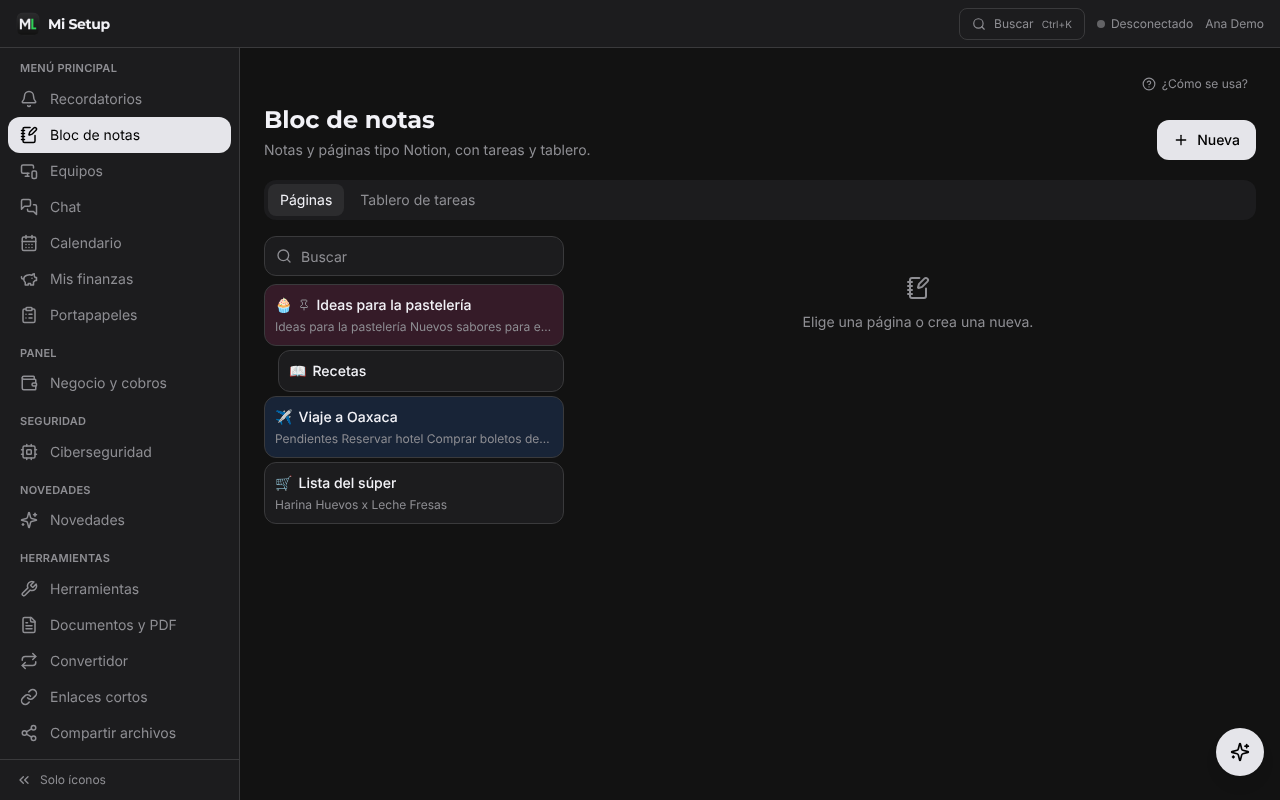Screen dimensions: 1280x800
Task: Click the Ciberseguridad chip icon
Action: pos(29,452)
